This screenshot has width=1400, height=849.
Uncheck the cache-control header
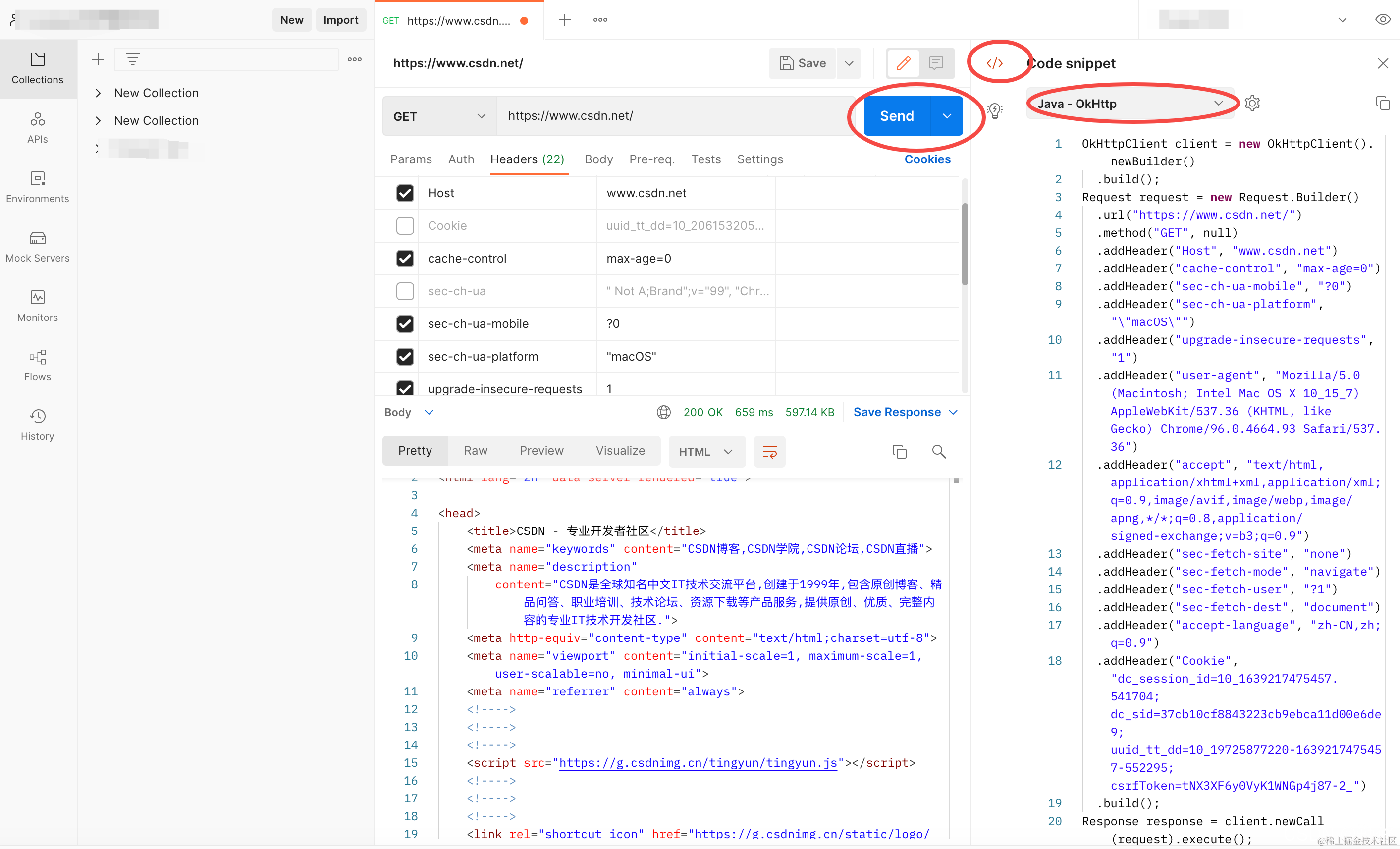pyautogui.click(x=405, y=259)
